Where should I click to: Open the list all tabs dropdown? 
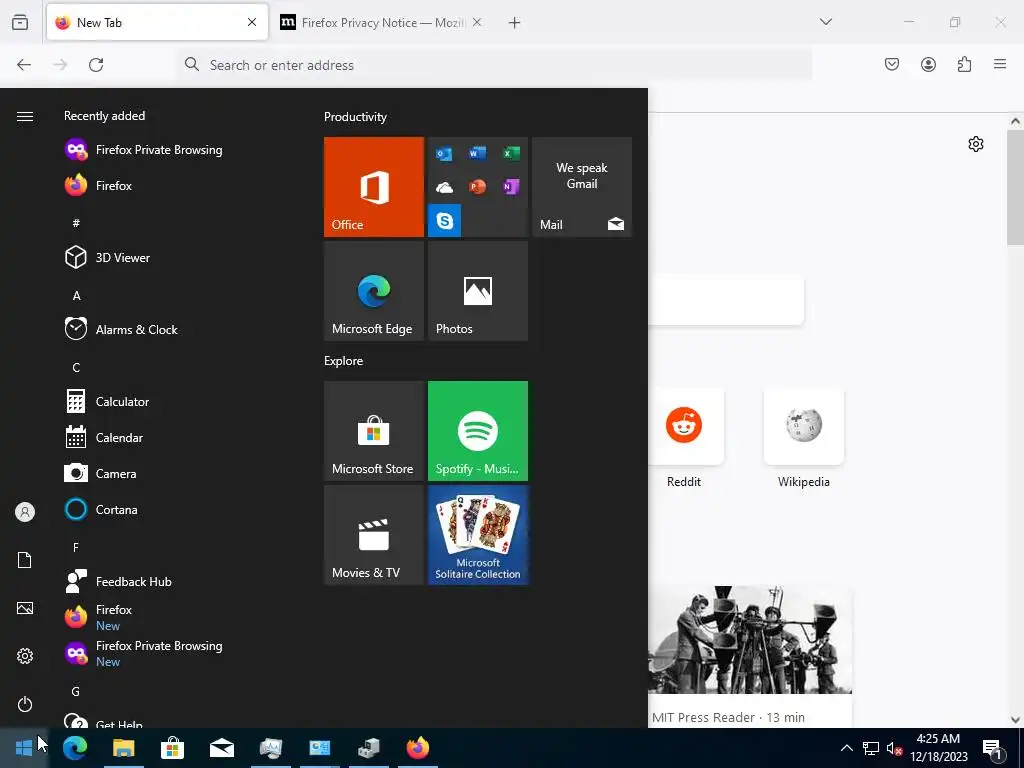[x=825, y=22]
